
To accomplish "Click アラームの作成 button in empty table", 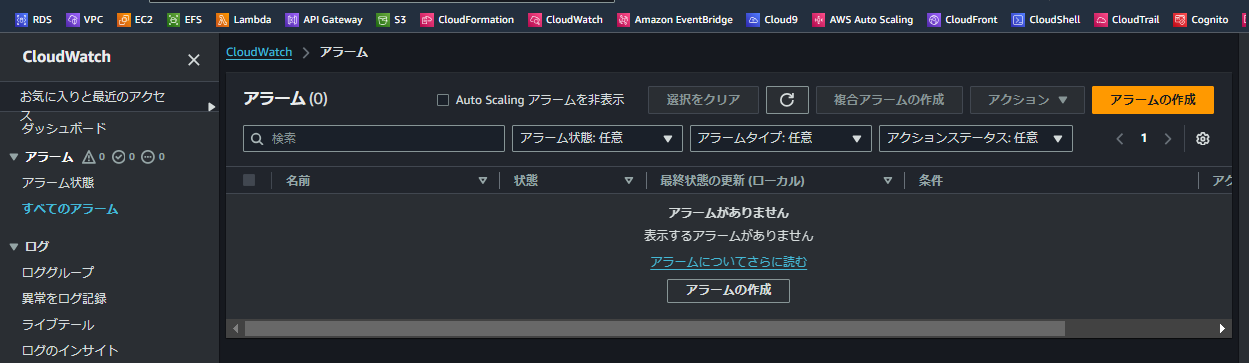I will [728, 291].
